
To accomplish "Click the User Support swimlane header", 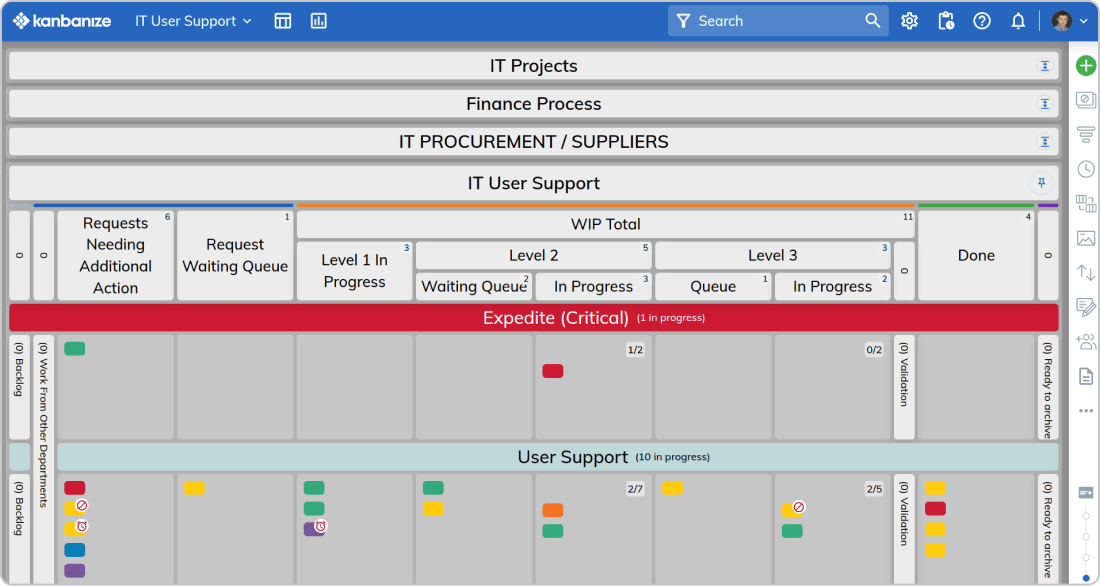I will [x=572, y=457].
